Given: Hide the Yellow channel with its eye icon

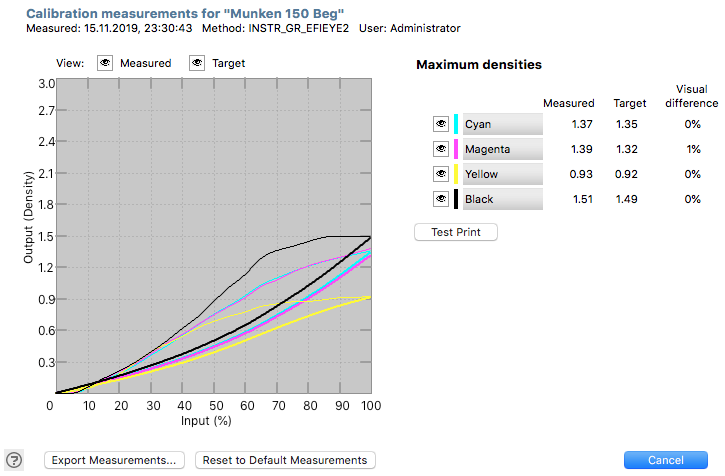Looking at the screenshot, I should (x=441, y=174).
